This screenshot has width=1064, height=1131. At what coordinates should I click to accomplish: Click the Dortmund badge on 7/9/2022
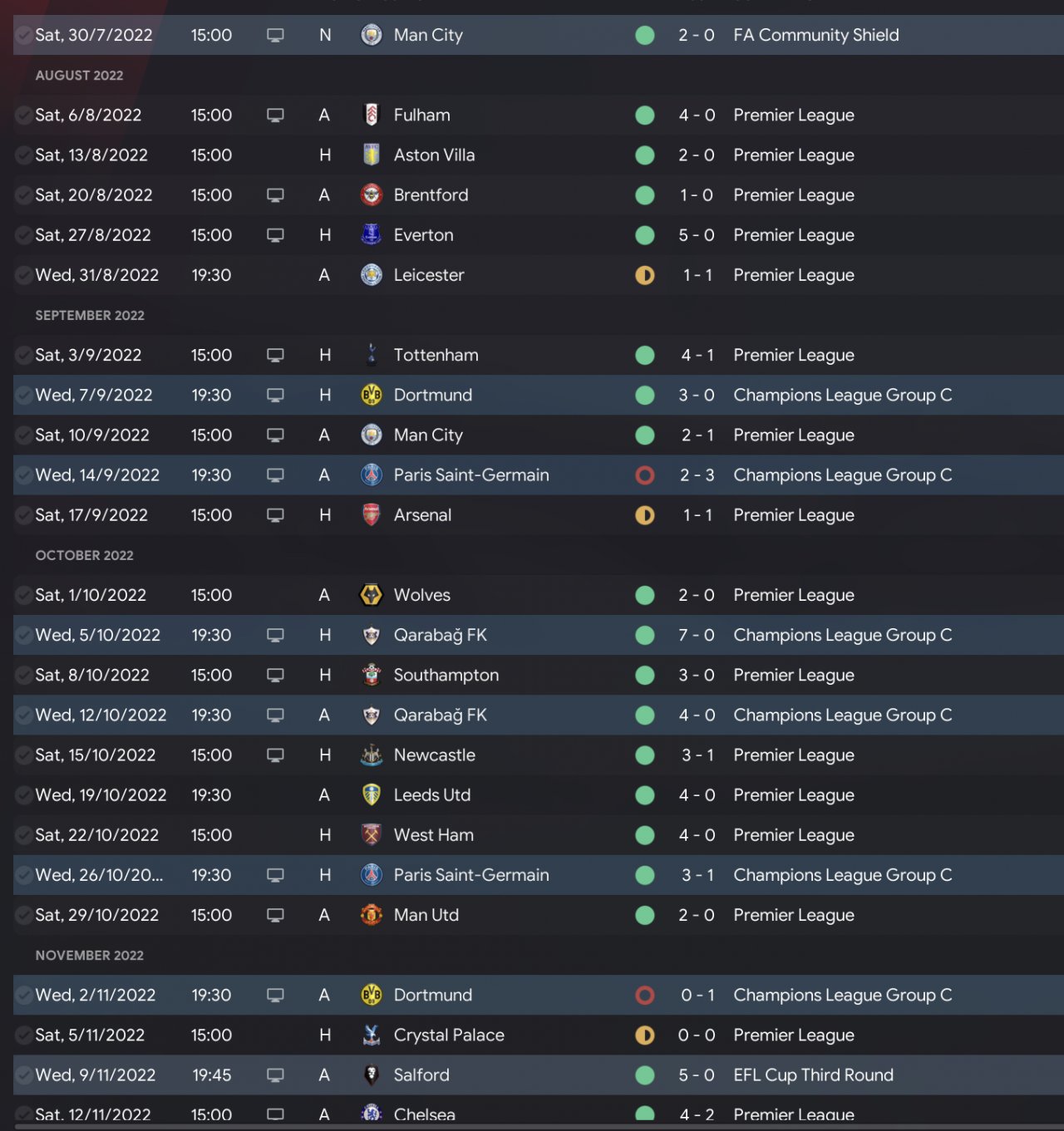[372, 395]
